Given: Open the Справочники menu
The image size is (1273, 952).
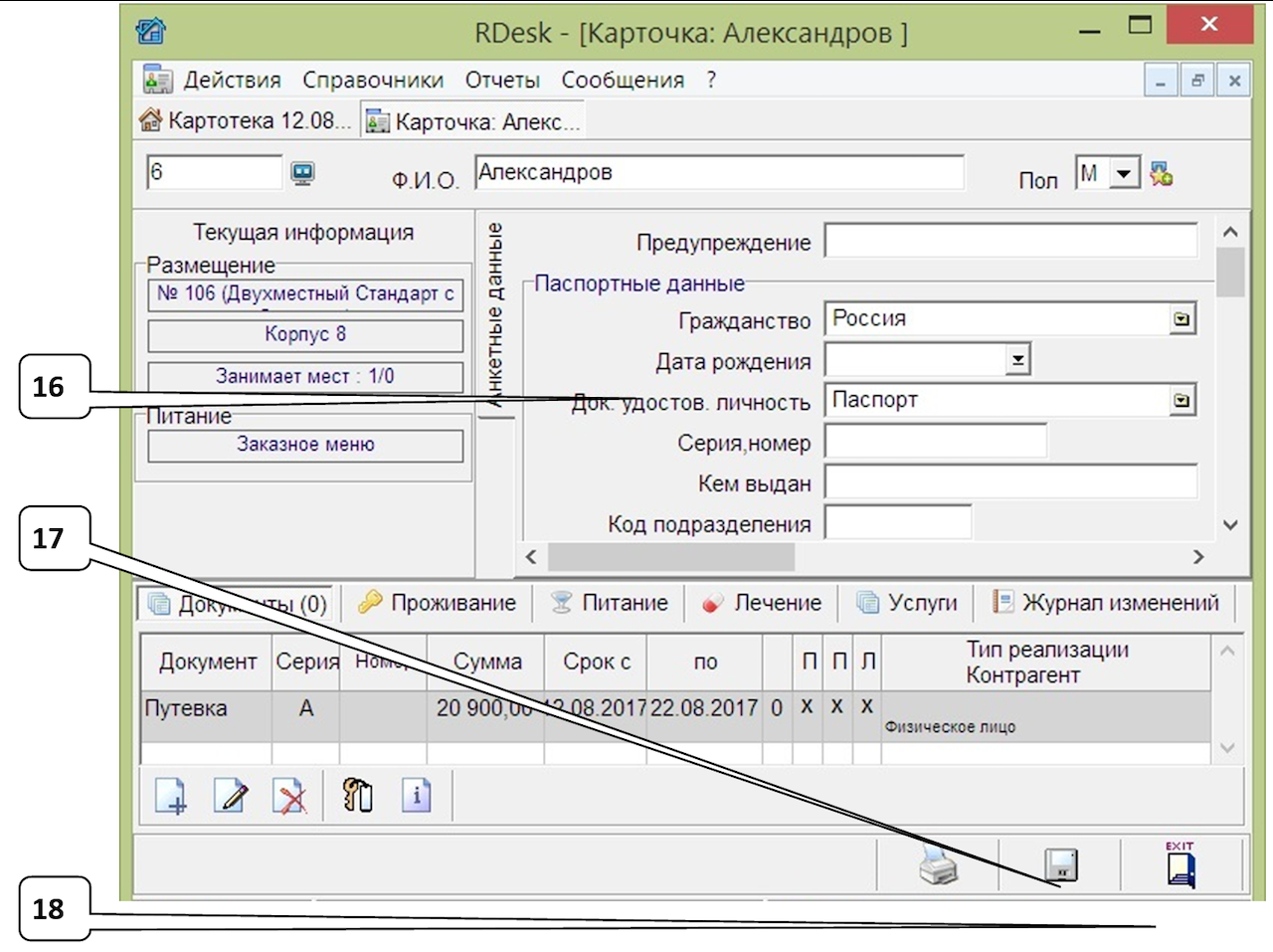Looking at the screenshot, I should [374, 80].
